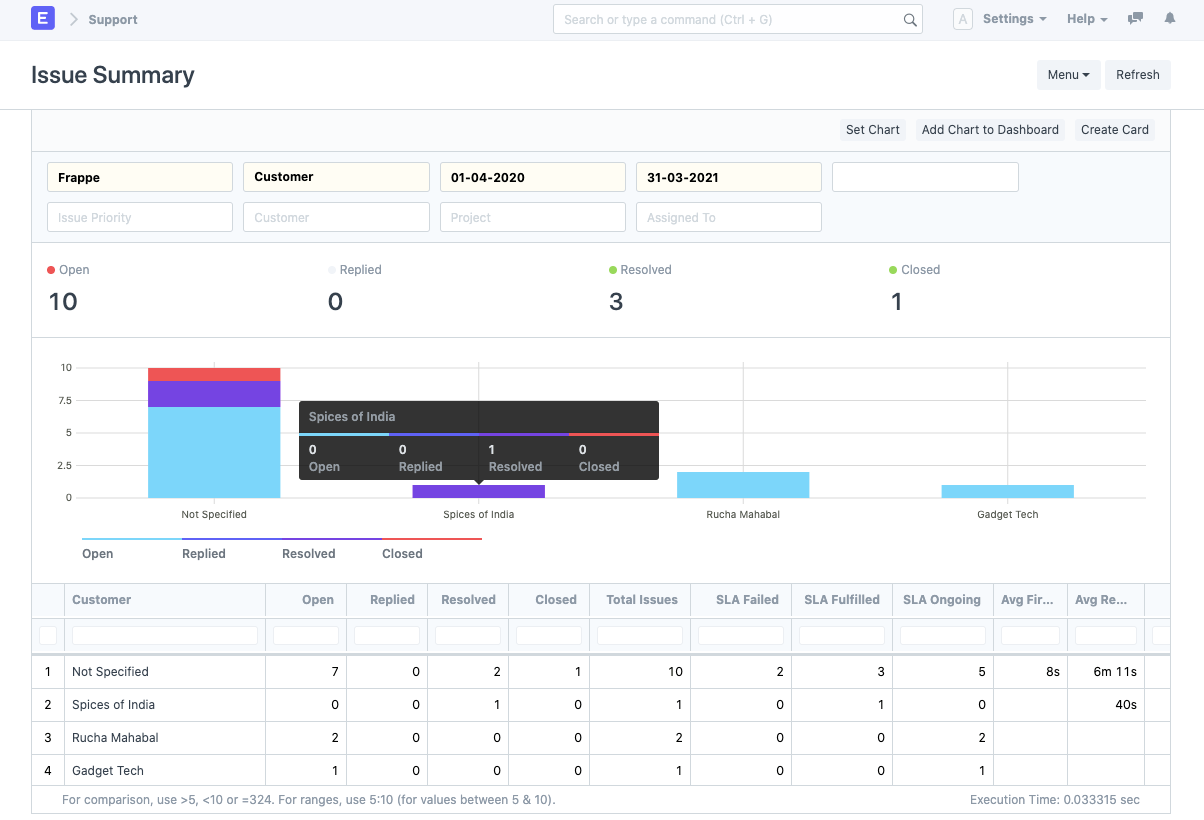Click the search magnifier icon
The image size is (1204, 820).
[910, 20]
